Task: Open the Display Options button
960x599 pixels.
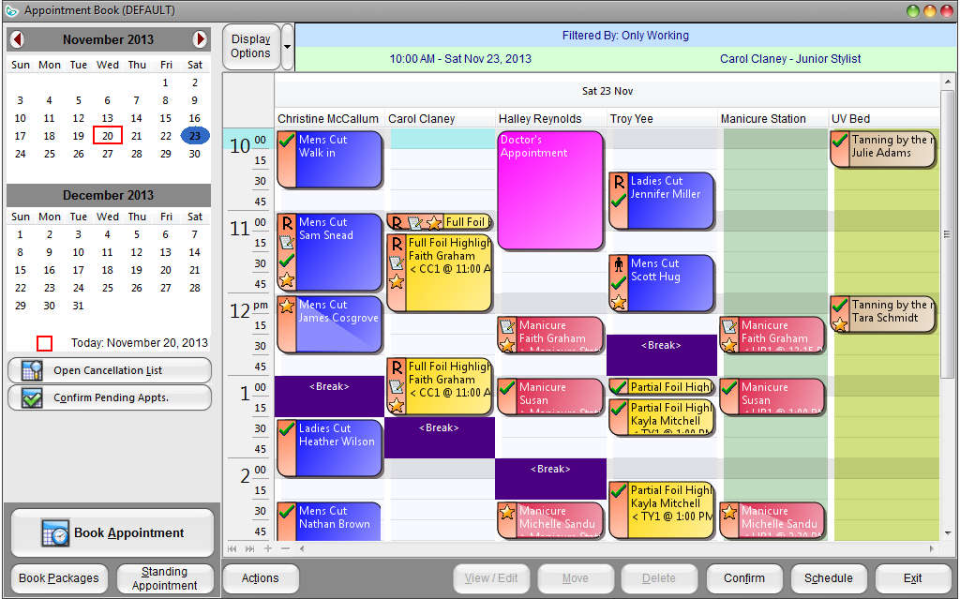Action: click(x=251, y=47)
